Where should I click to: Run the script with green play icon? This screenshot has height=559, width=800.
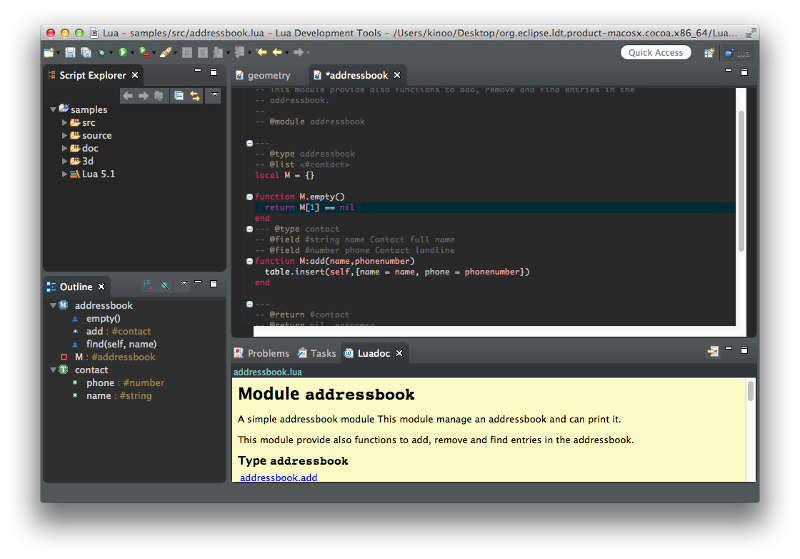coord(122,53)
